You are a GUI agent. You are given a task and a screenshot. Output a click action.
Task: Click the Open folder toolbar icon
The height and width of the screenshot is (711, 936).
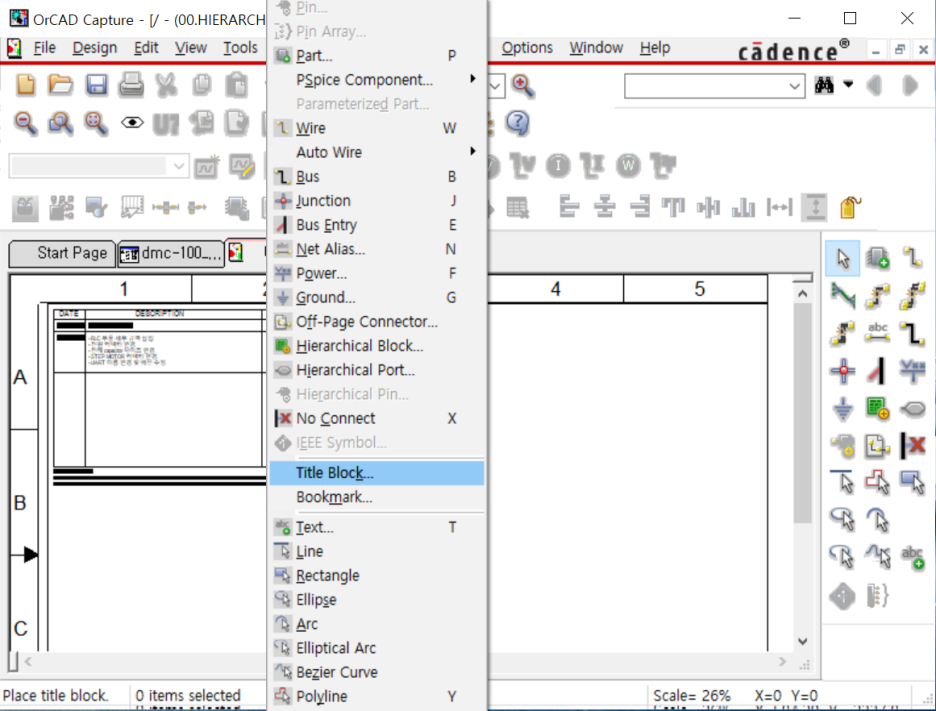click(x=60, y=84)
